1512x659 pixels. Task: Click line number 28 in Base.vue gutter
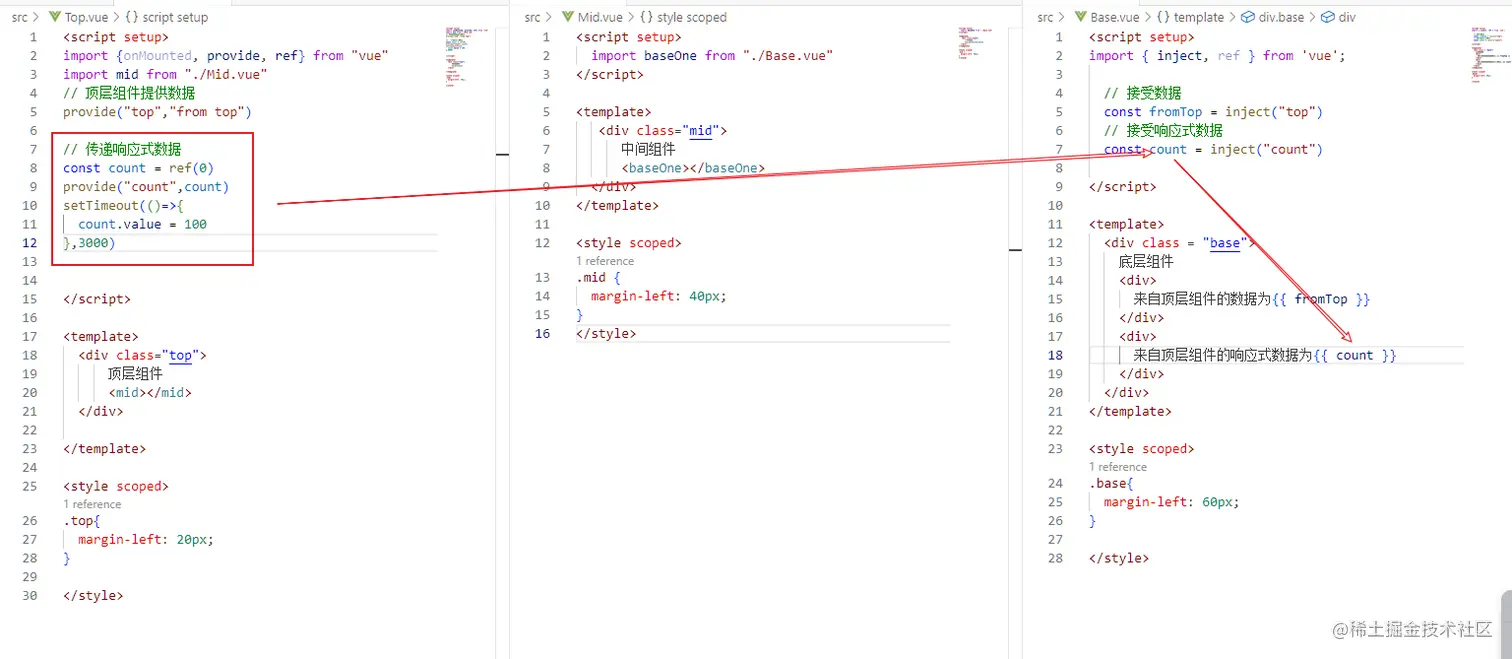click(x=1055, y=558)
